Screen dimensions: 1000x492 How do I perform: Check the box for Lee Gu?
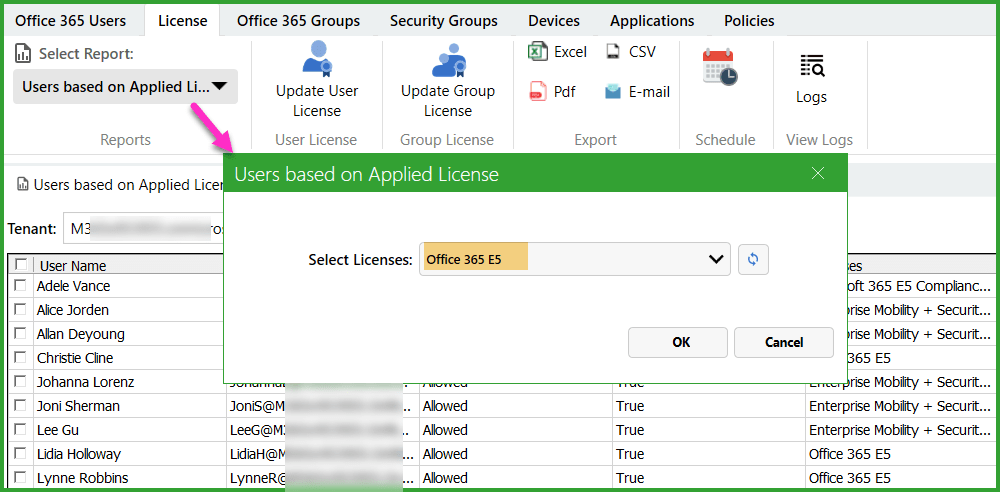20,429
